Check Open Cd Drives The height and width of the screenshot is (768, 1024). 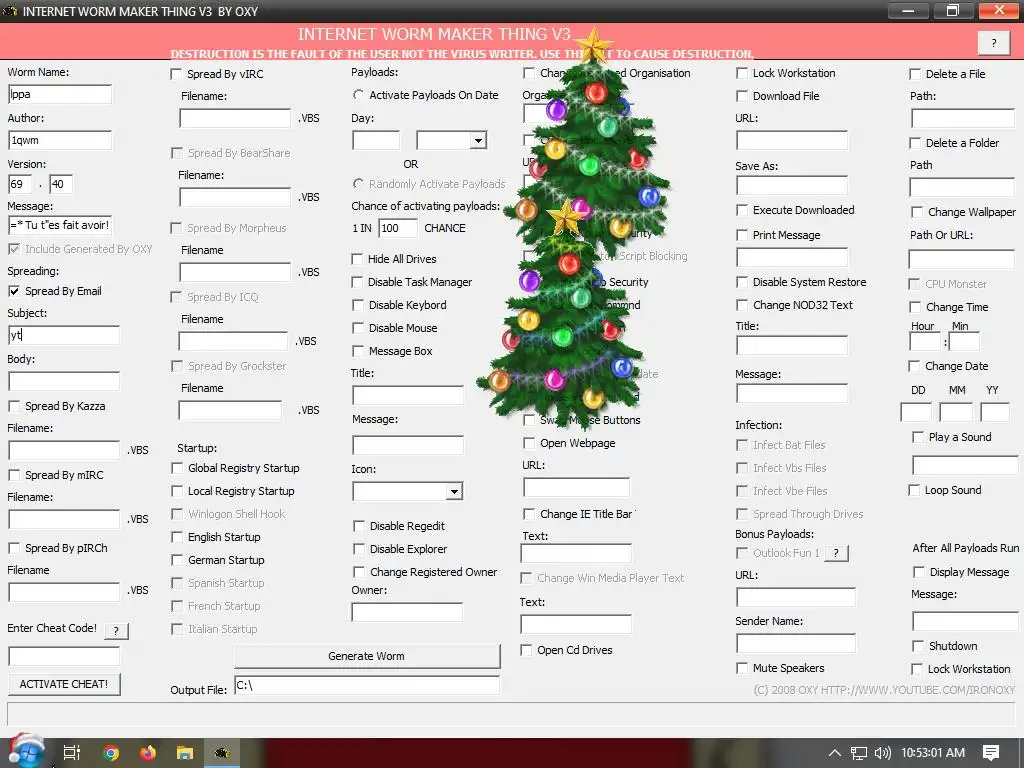(526, 650)
